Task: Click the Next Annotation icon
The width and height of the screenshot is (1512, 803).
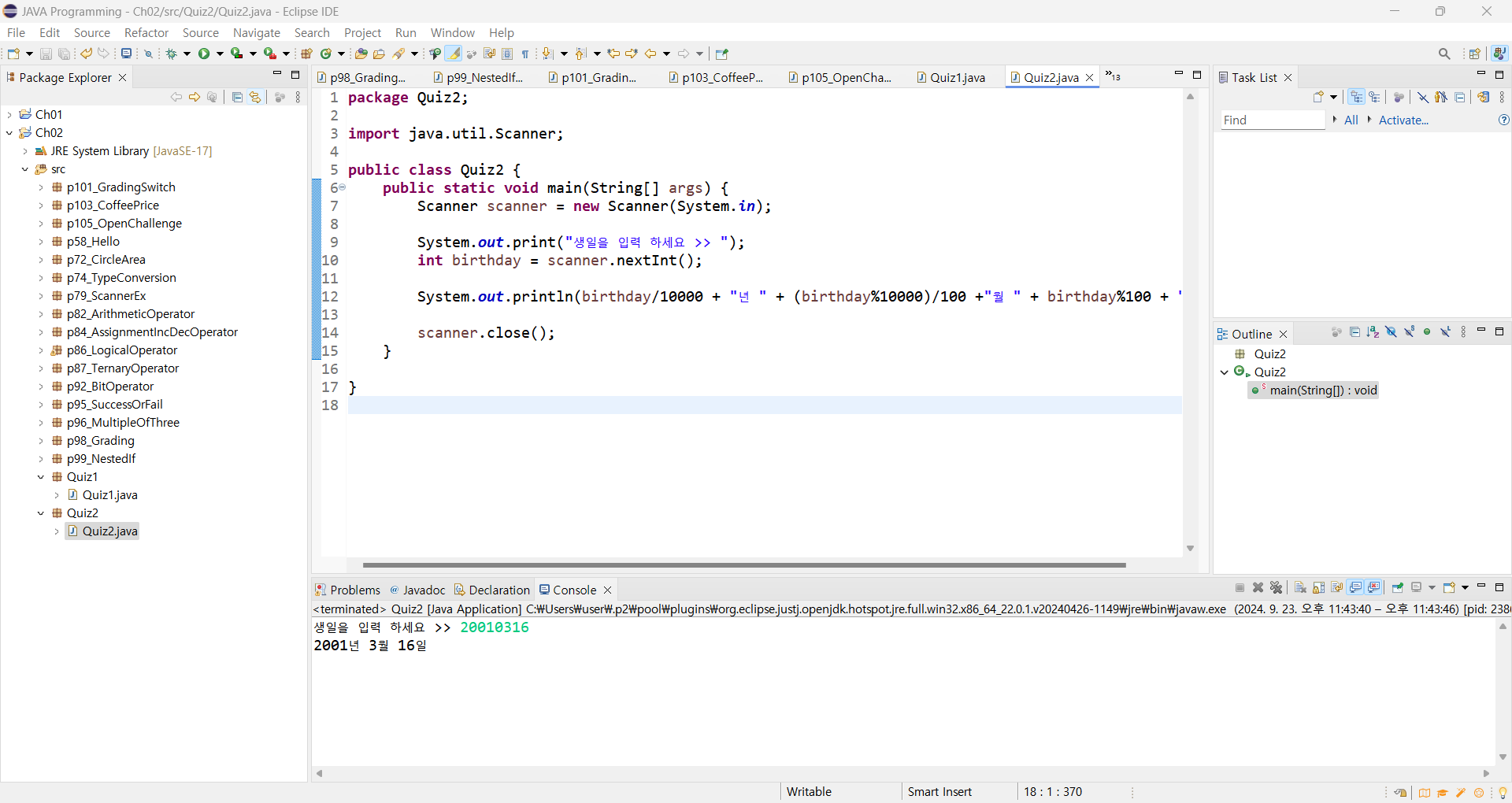Action: click(548, 54)
